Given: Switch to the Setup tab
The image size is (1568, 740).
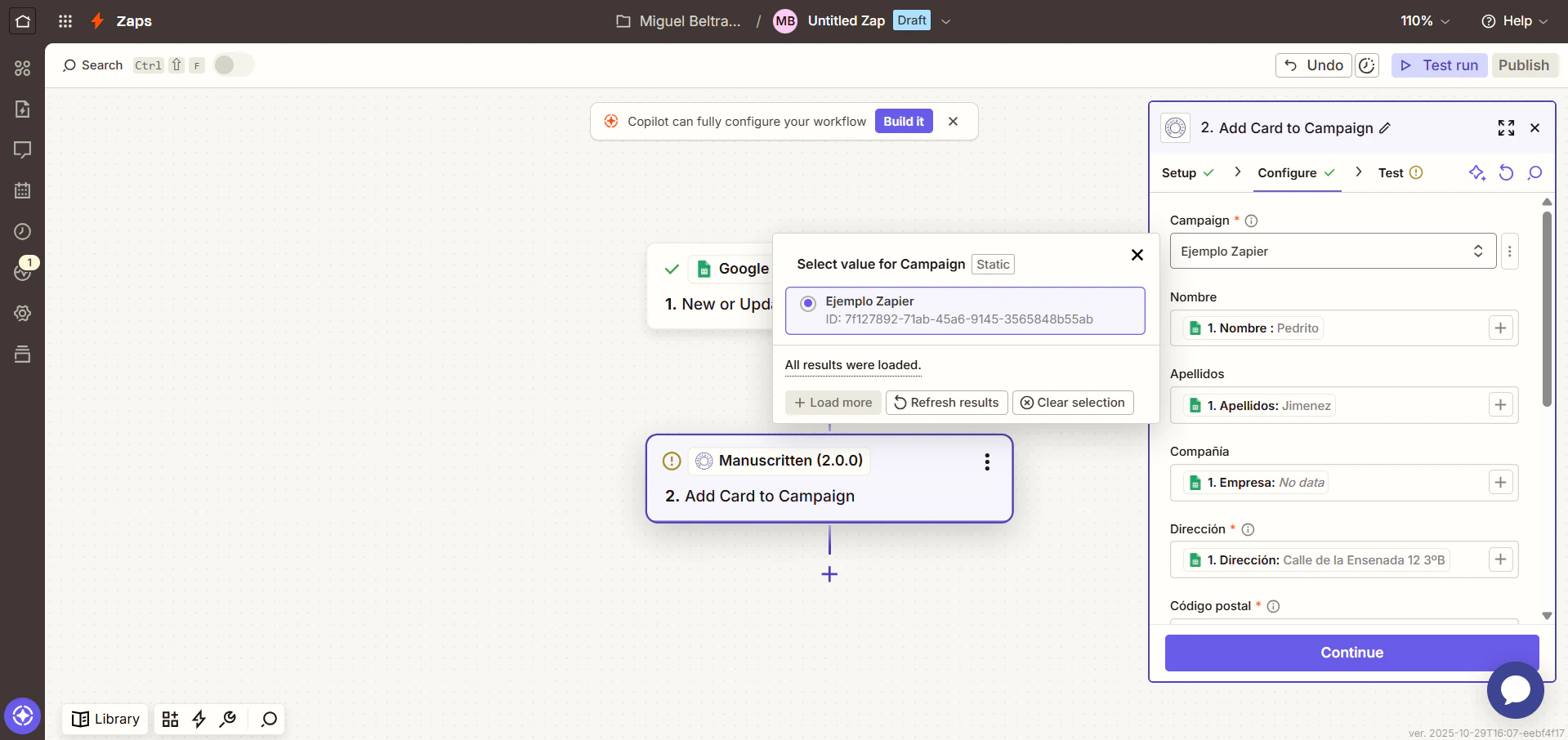Looking at the screenshot, I should pyautogui.click(x=1181, y=172).
